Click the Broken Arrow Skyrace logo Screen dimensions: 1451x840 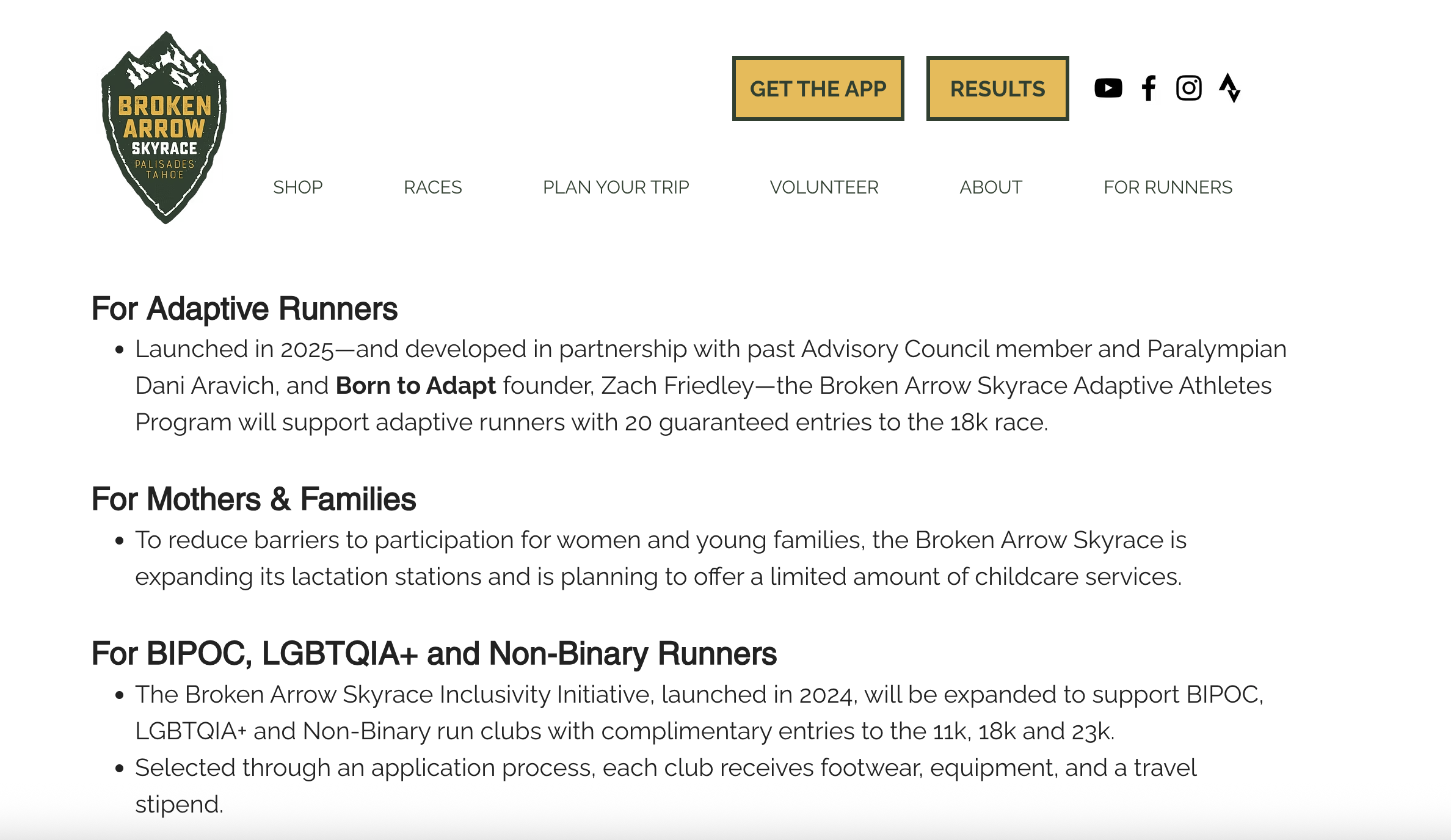pos(164,127)
